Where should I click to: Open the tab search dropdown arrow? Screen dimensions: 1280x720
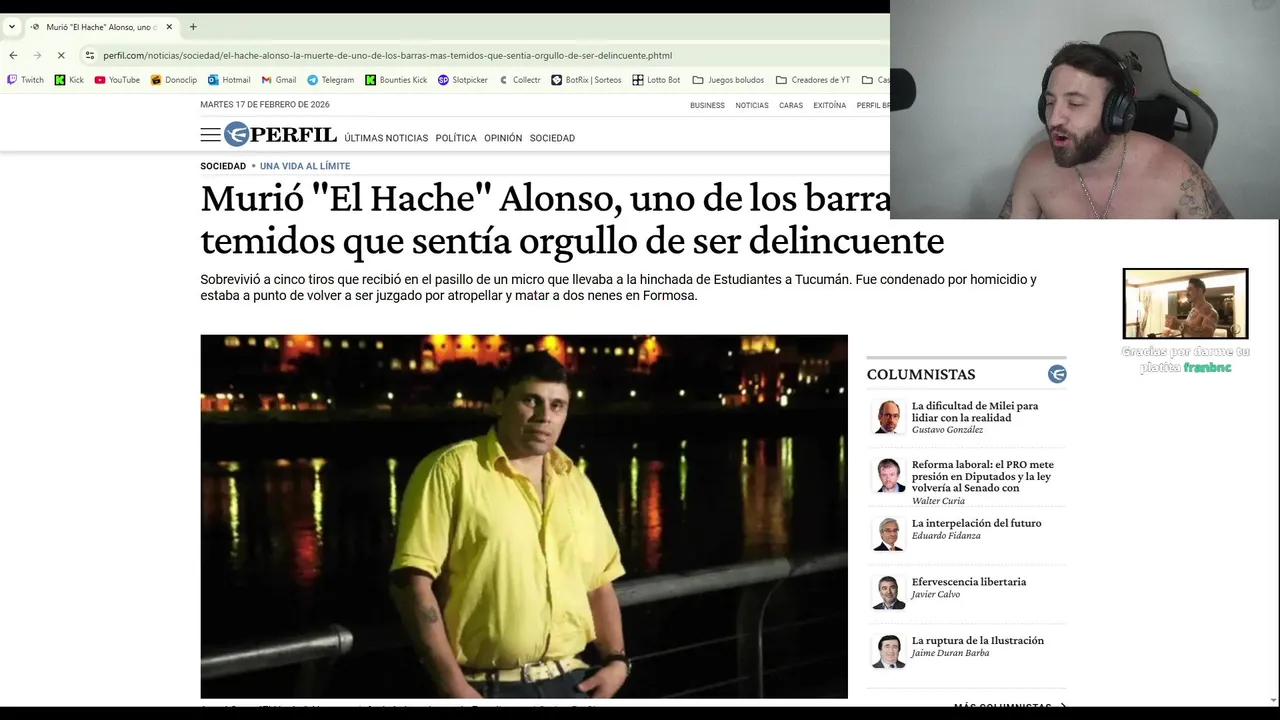(x=12, y=27)
